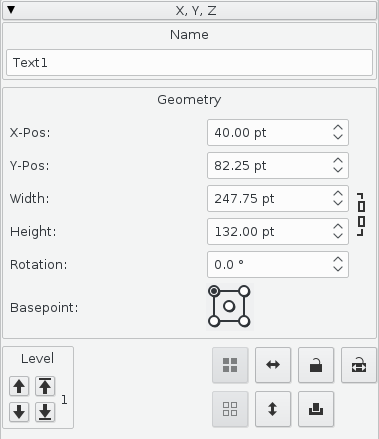Image resolution: width=379 pixels, height=439 pixels.
Task: Toggle the width-height proportion chain link
Action: click(x=361, y=215)
